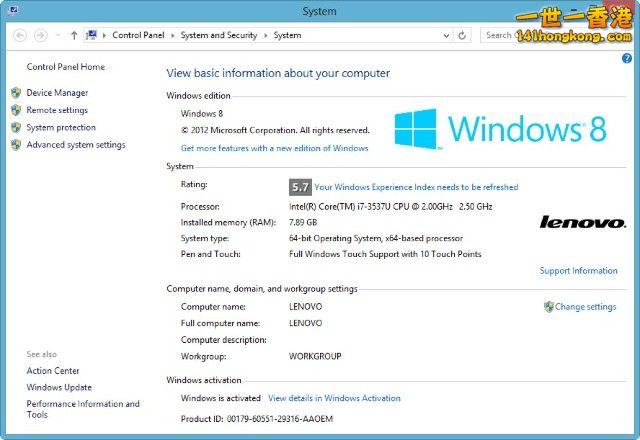Click the computer icon in address bar
The image size is (640, 440).
click(92, 35)
